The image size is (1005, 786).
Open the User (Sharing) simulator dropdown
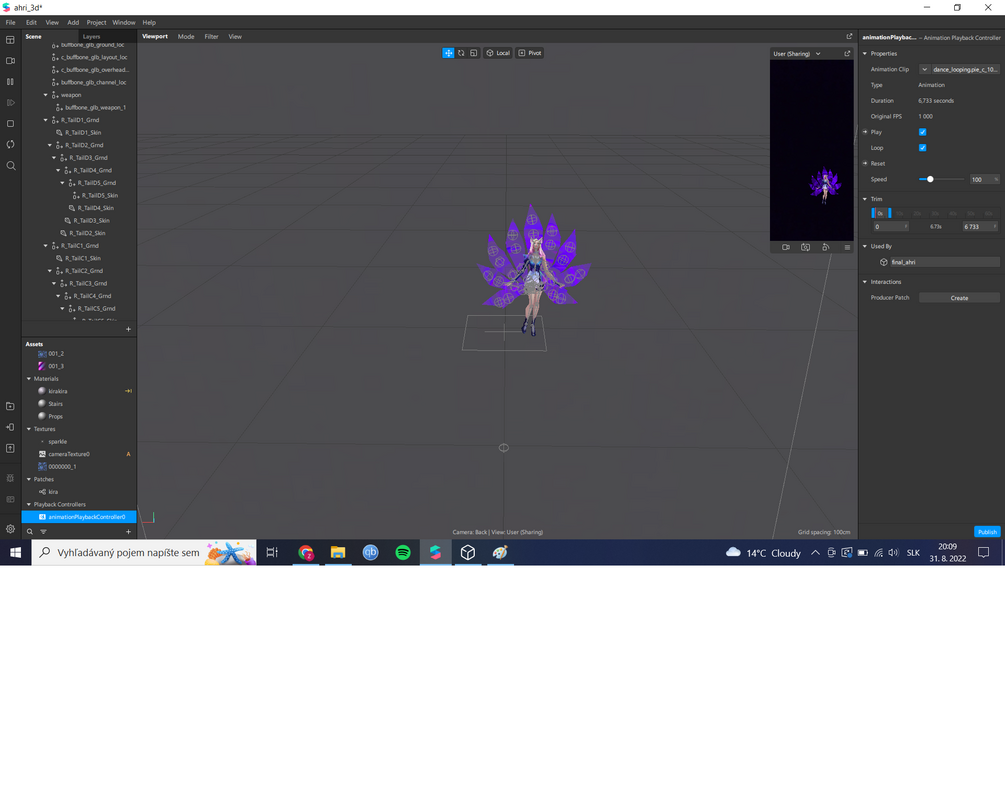797,54
